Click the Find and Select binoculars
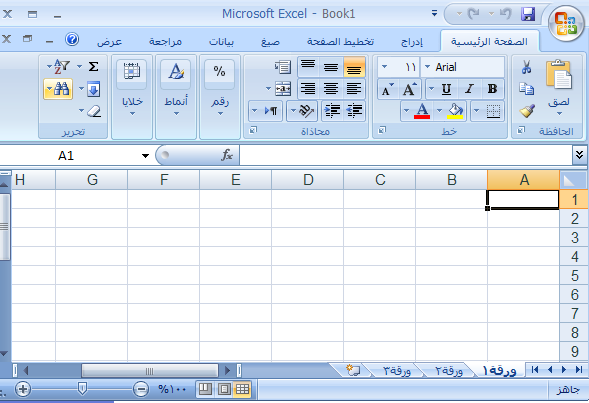 [x=62, y=89]
